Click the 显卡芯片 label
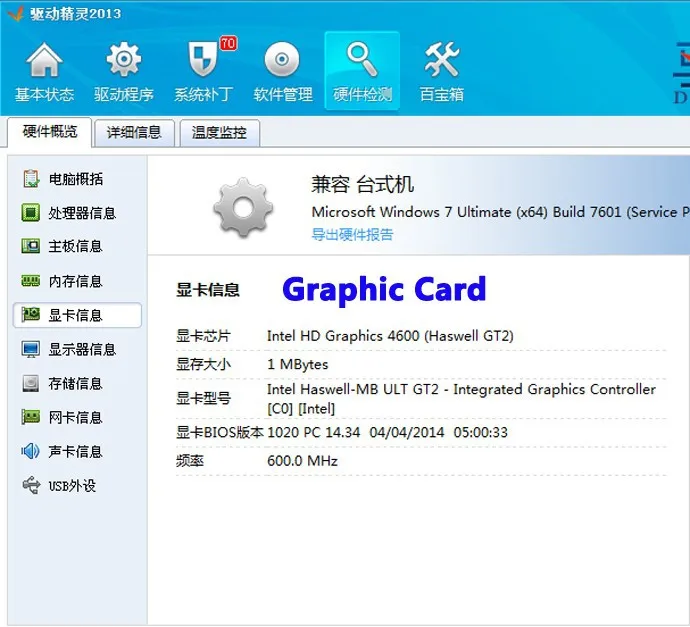690x627 pixels. pos(203,336)
